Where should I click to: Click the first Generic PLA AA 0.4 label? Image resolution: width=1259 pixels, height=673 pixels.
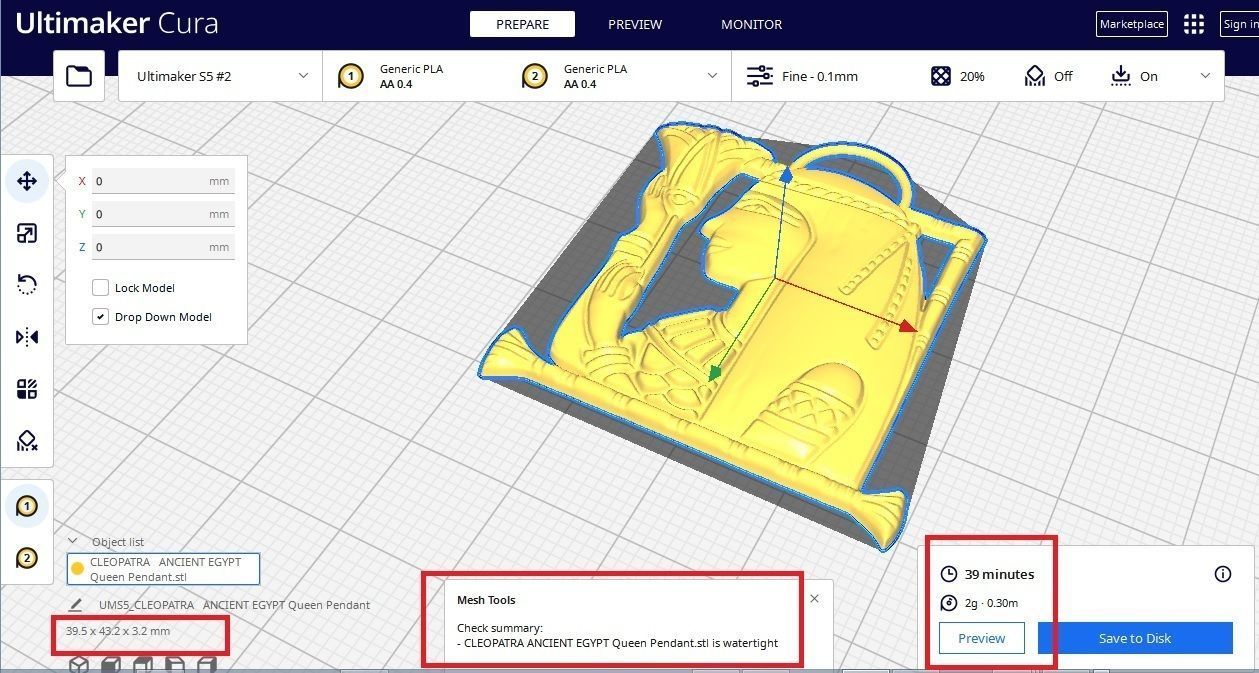pyautogui.click(x=411, y=76)
